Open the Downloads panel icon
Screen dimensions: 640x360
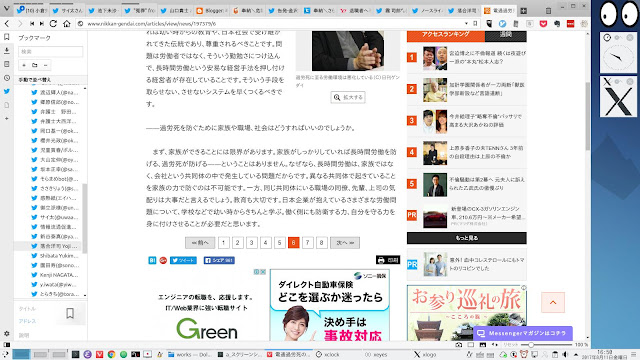point(7,51)
